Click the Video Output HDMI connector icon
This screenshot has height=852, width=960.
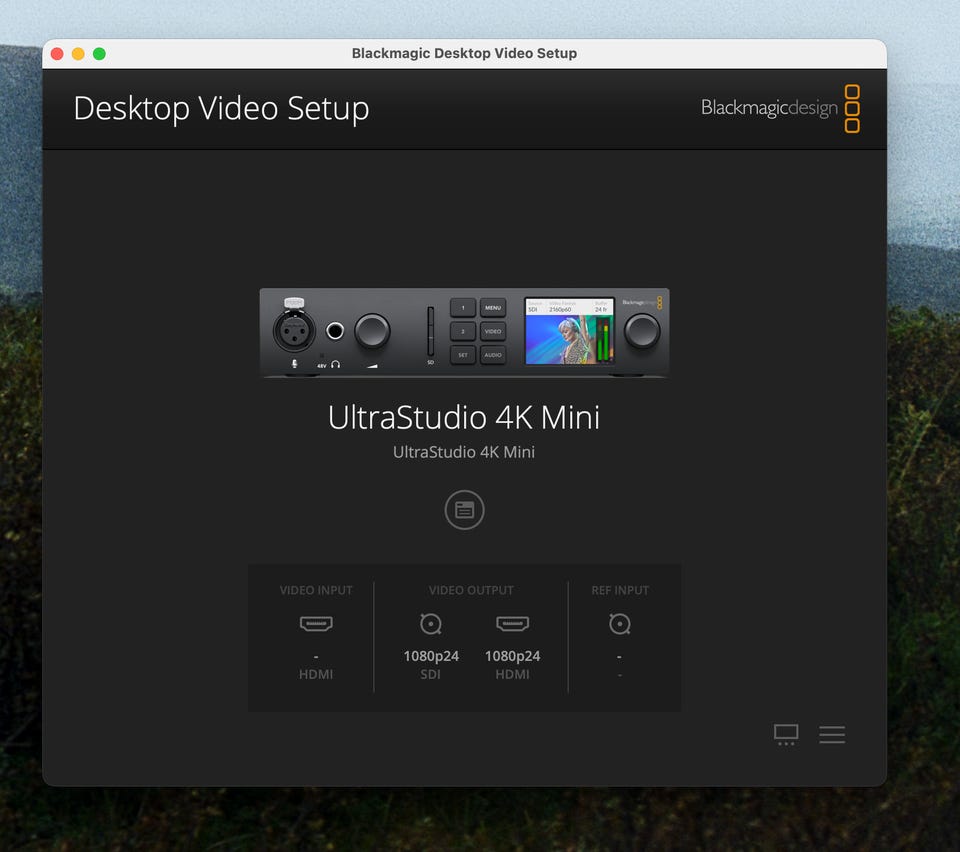pos(512,624)
